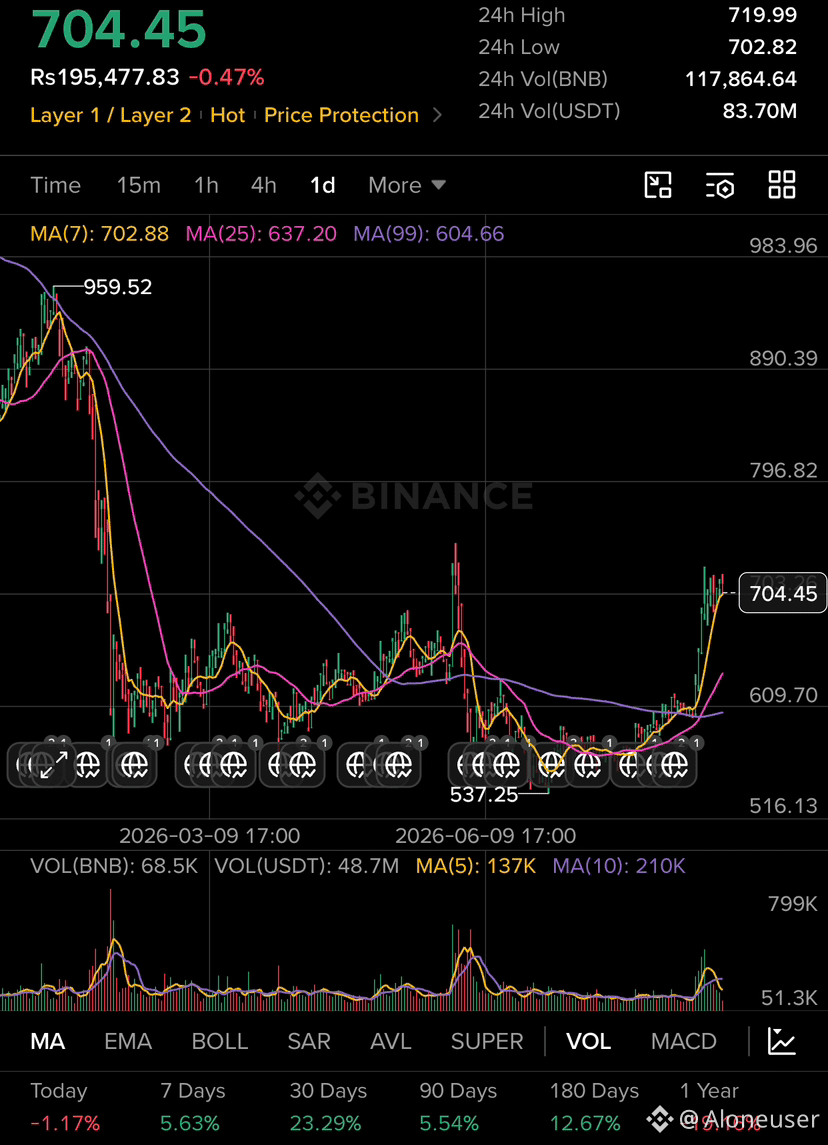
Task: Toggle the BOLL indicator
Action: (220, 1041)
